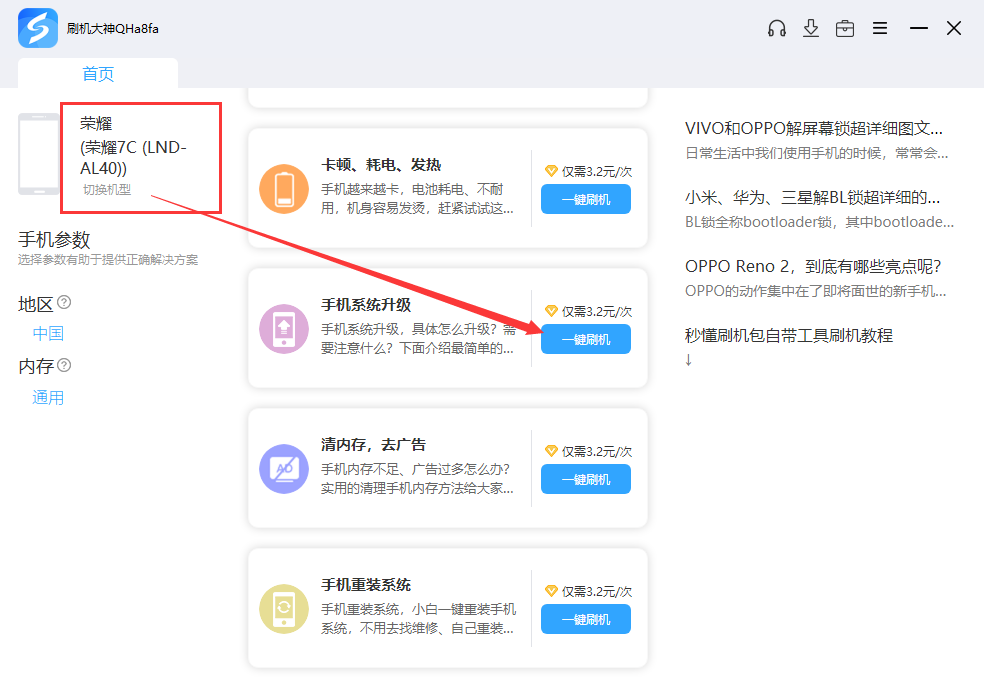This screenshot has height=684, width=984.
Task: Click the 荣耀7C (LND-AL40) model name
Action: point(133,158)
